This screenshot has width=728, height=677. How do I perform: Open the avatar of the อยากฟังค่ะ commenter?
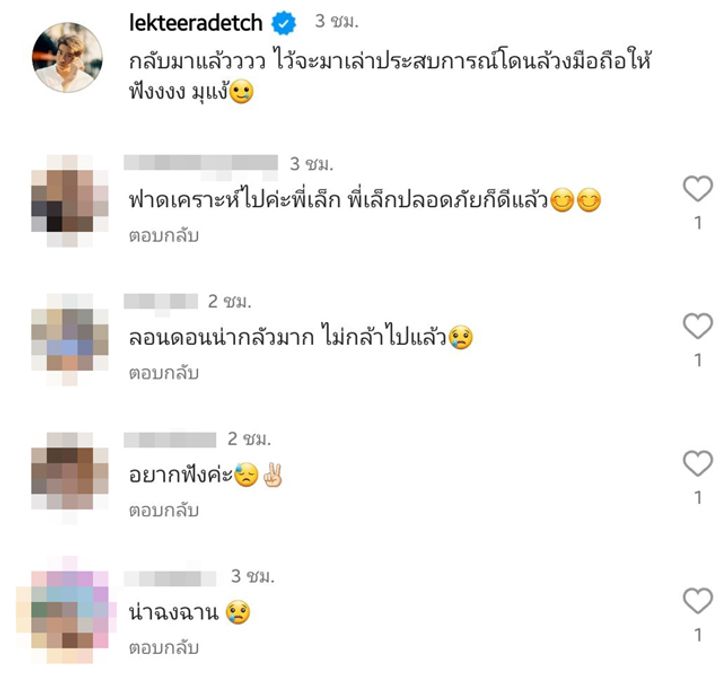coord(70,477)
